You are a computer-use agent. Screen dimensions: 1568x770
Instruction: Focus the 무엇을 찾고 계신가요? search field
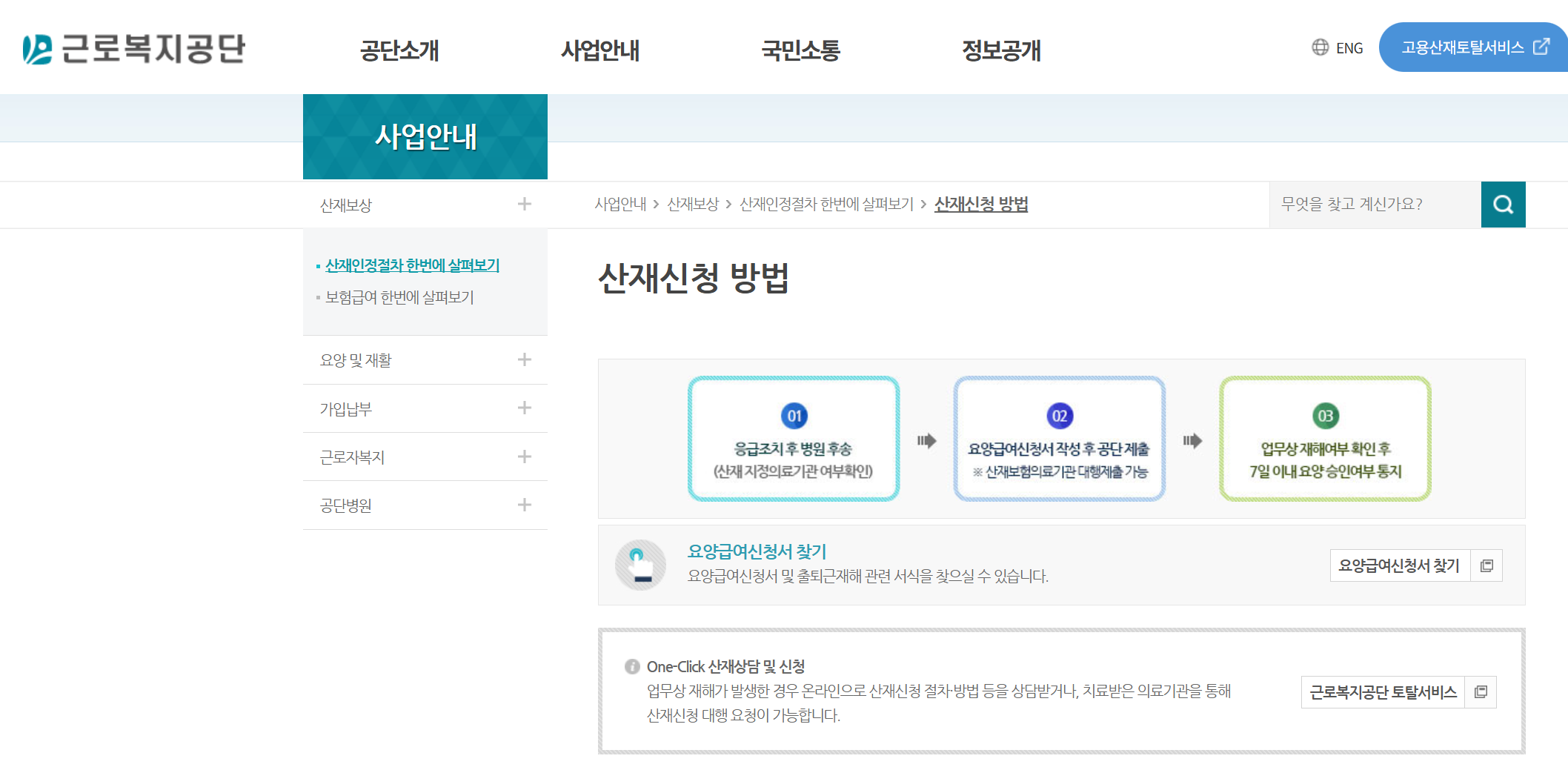(1375, 205)
